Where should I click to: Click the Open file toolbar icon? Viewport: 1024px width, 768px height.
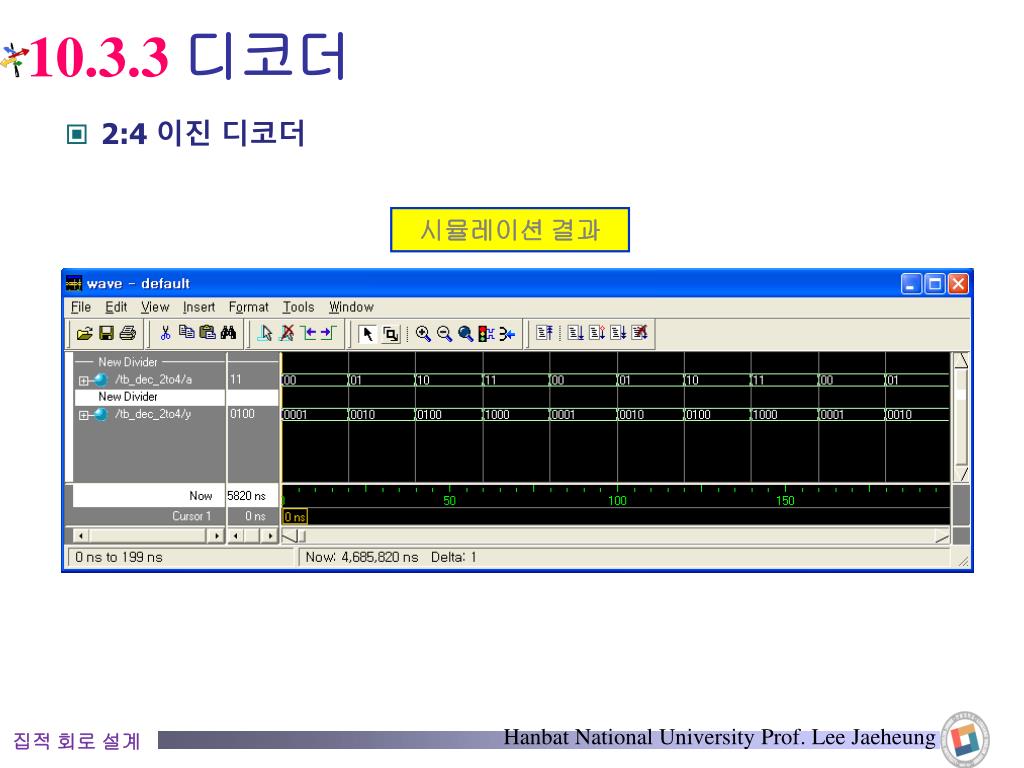click(x=85, y=334)
